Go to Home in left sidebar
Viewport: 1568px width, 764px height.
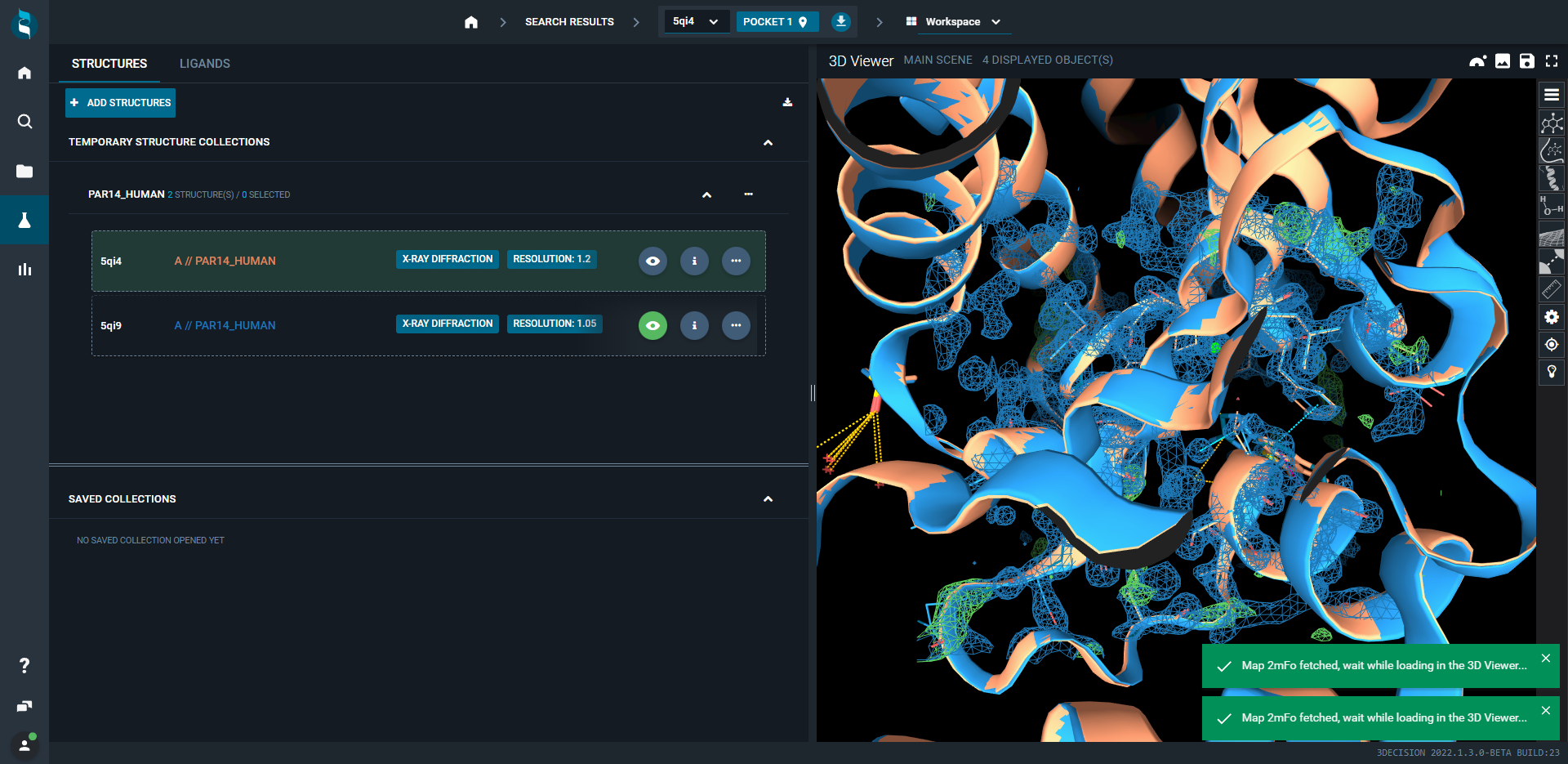[x=24, y=73]
